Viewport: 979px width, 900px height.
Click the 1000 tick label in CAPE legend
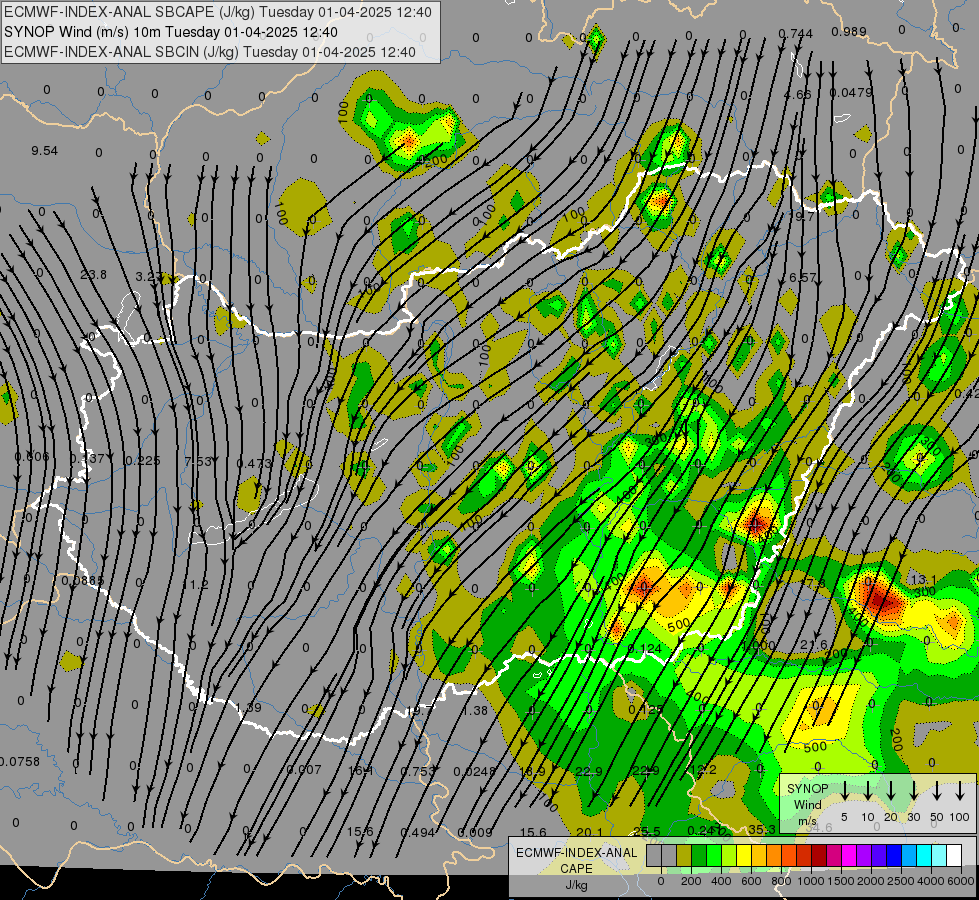[811, 881]
